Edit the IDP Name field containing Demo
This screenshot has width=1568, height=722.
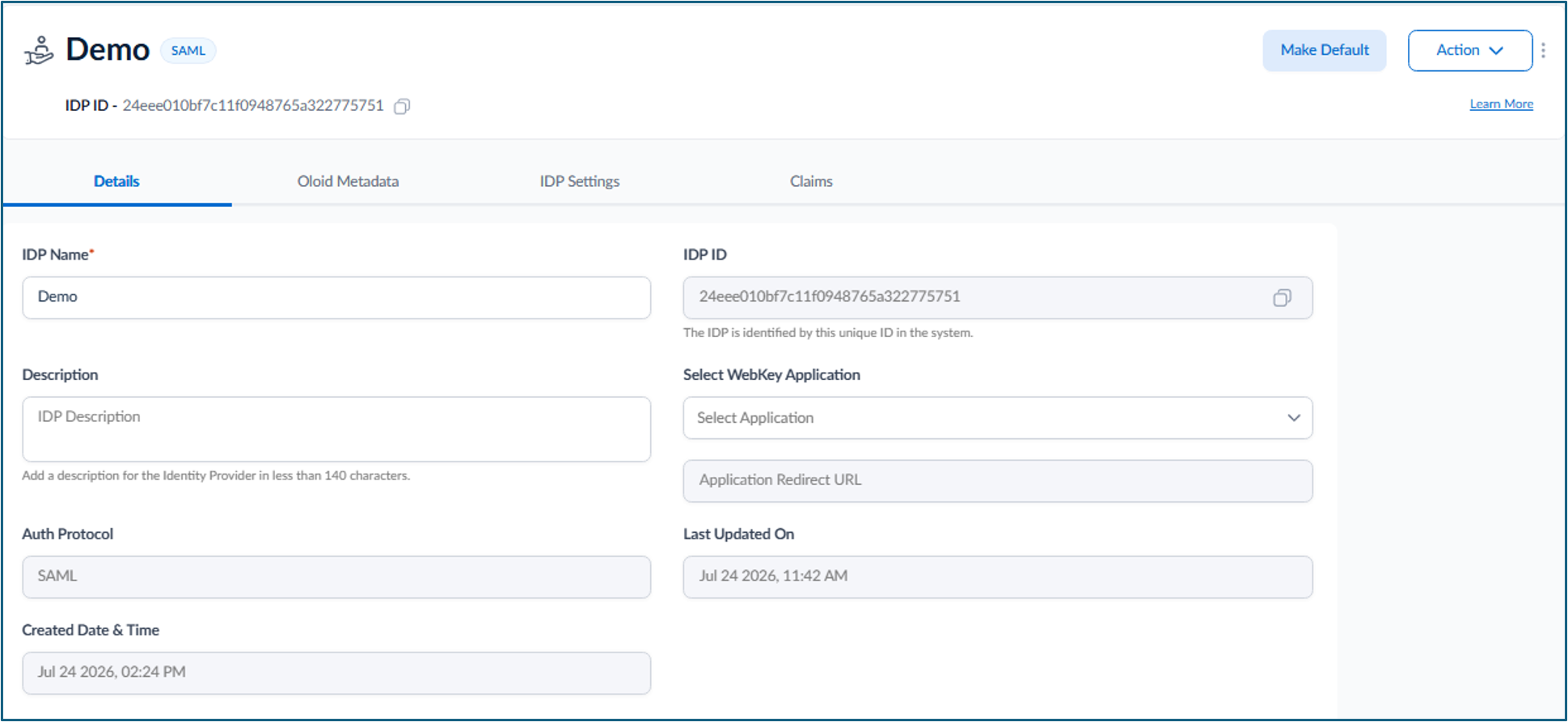pyautogui.click(x=336, y=298)
